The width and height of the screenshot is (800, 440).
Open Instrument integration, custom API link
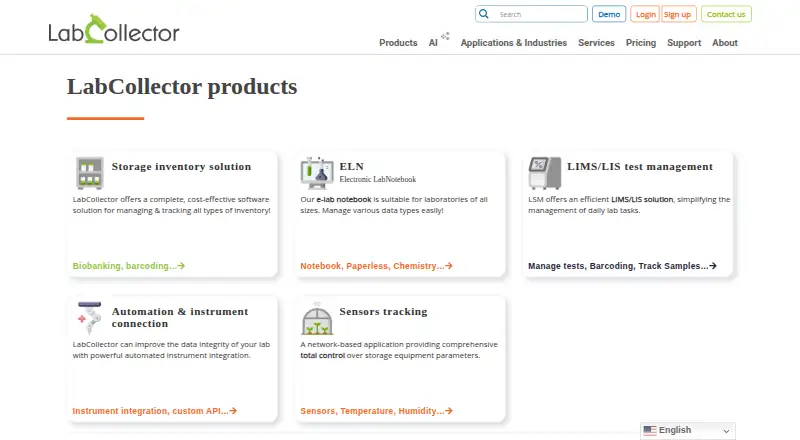(155, 411)
